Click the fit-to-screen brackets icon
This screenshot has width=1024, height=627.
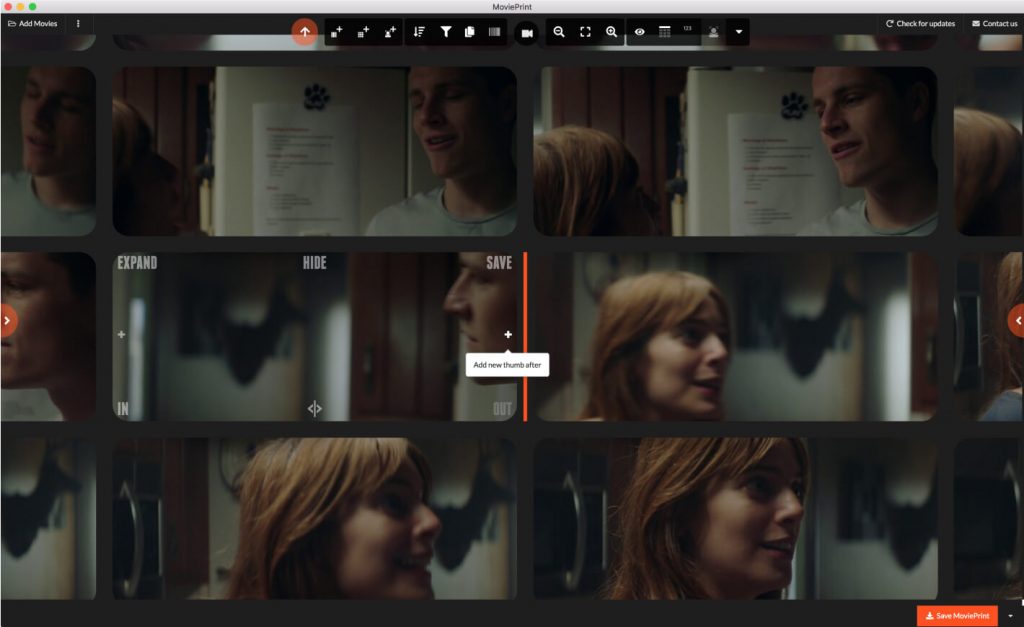tap(585, 32)
